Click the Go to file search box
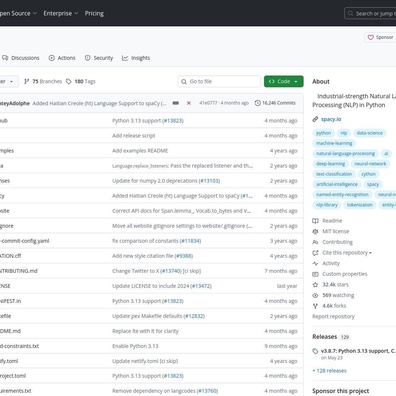This screenshot has width=396, height=396. 219,81
